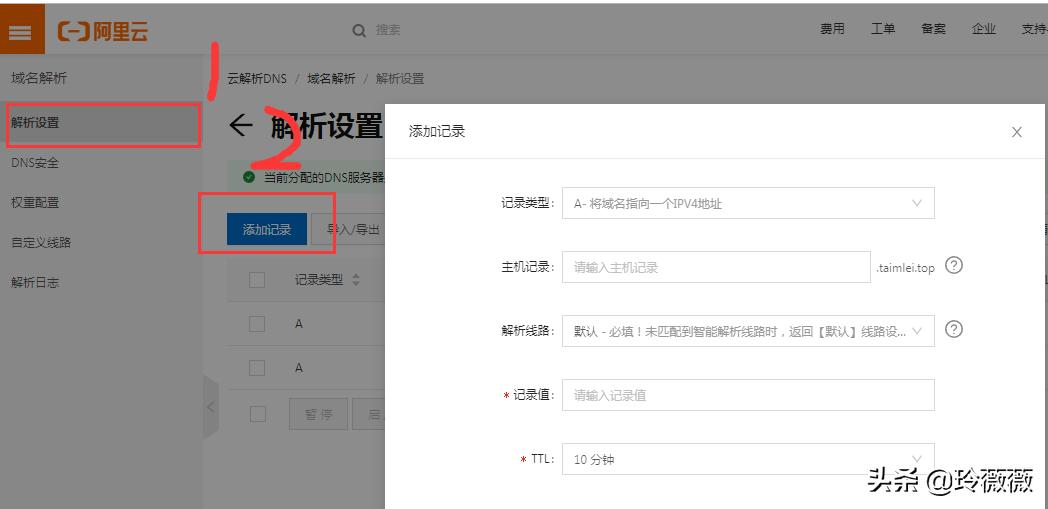Click the 暂停 batch button
Screen dimensions: 1048x509
(318, 414)
